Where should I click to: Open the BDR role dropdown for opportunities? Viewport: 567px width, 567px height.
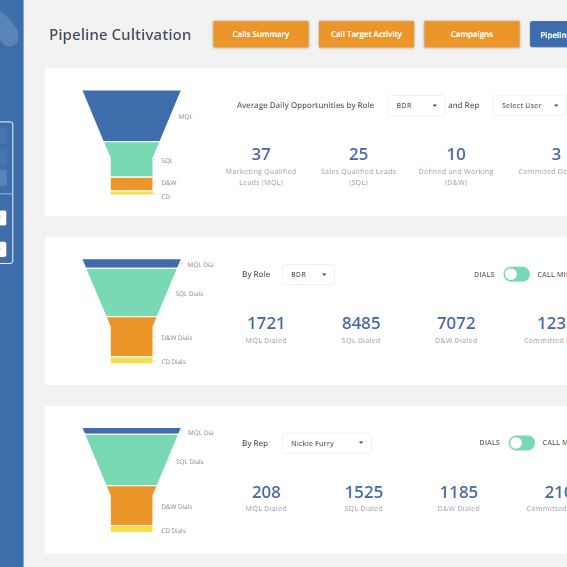click(416, 105)
